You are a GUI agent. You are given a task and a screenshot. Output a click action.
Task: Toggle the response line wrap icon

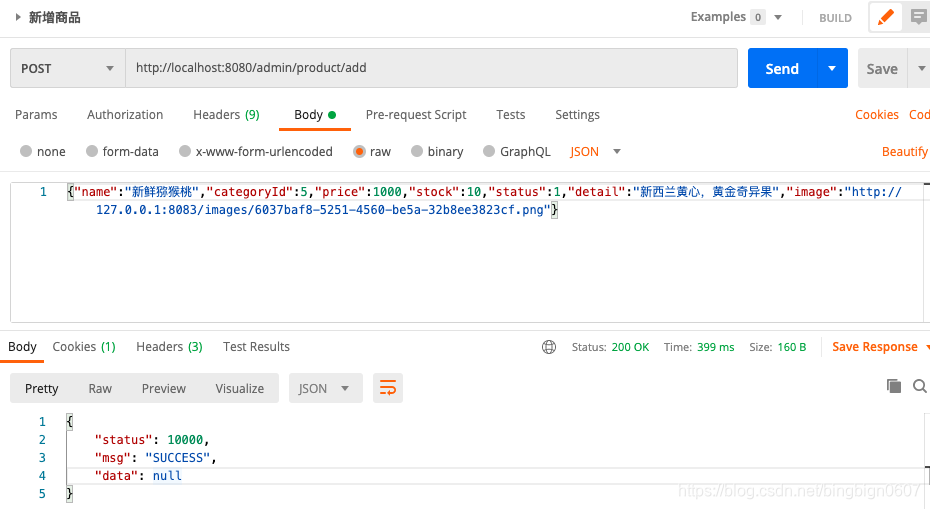pos(388,389)
